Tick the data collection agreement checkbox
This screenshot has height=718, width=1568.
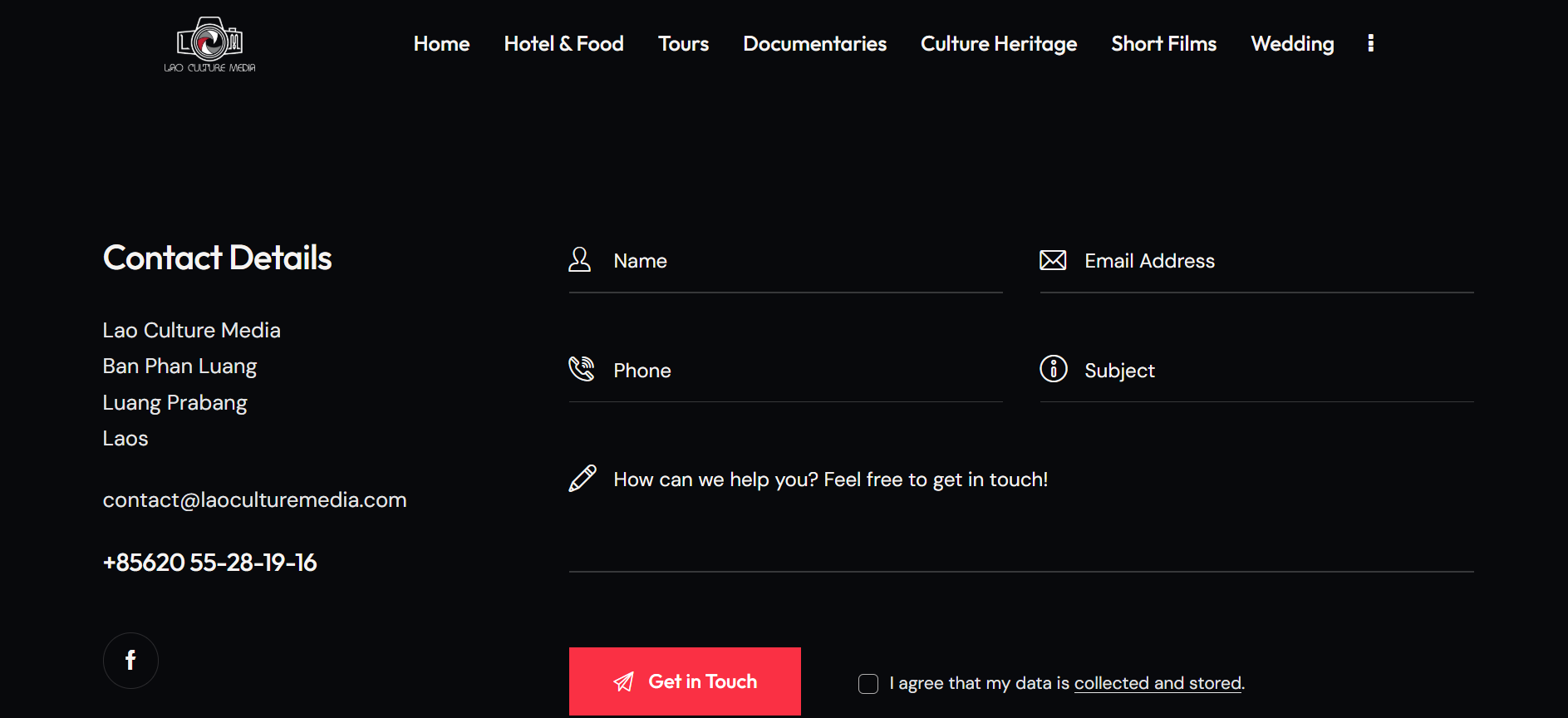tap(868, 683)
